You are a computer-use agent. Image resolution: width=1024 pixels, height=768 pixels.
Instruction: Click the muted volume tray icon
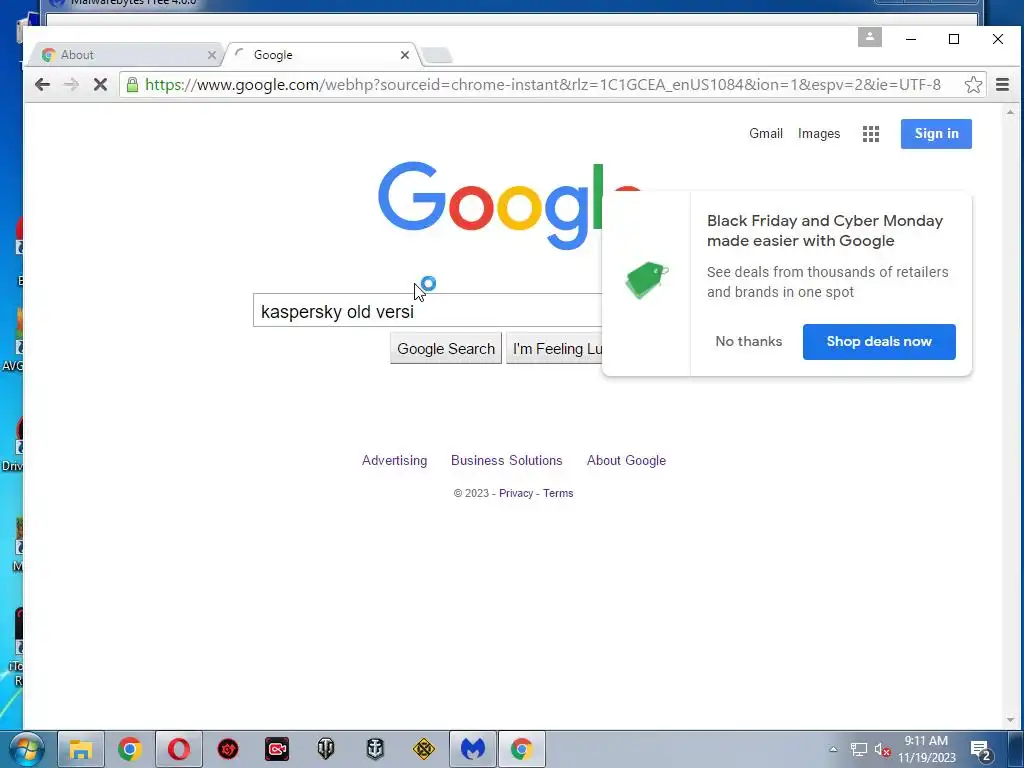tap(882, 750)
